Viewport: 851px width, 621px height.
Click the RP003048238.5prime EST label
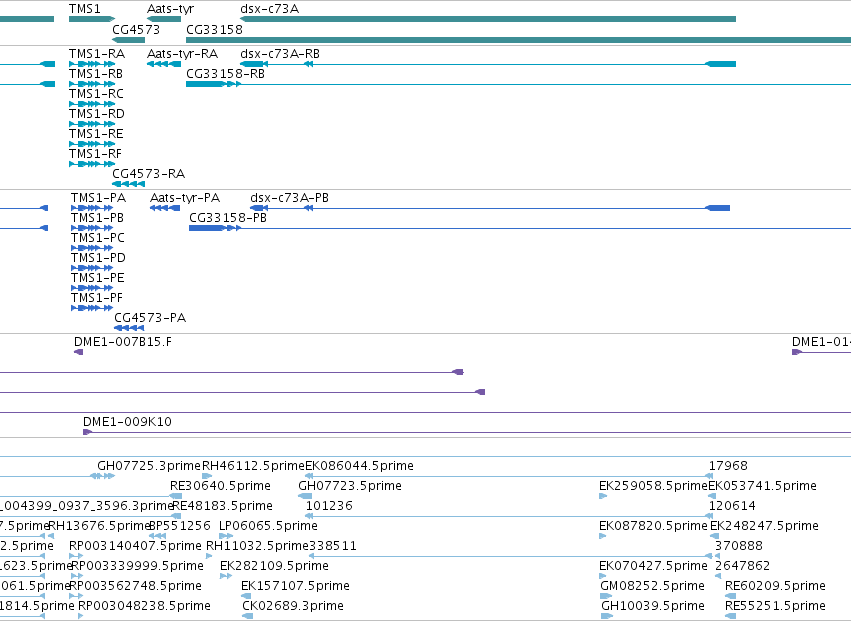point(144,606)
